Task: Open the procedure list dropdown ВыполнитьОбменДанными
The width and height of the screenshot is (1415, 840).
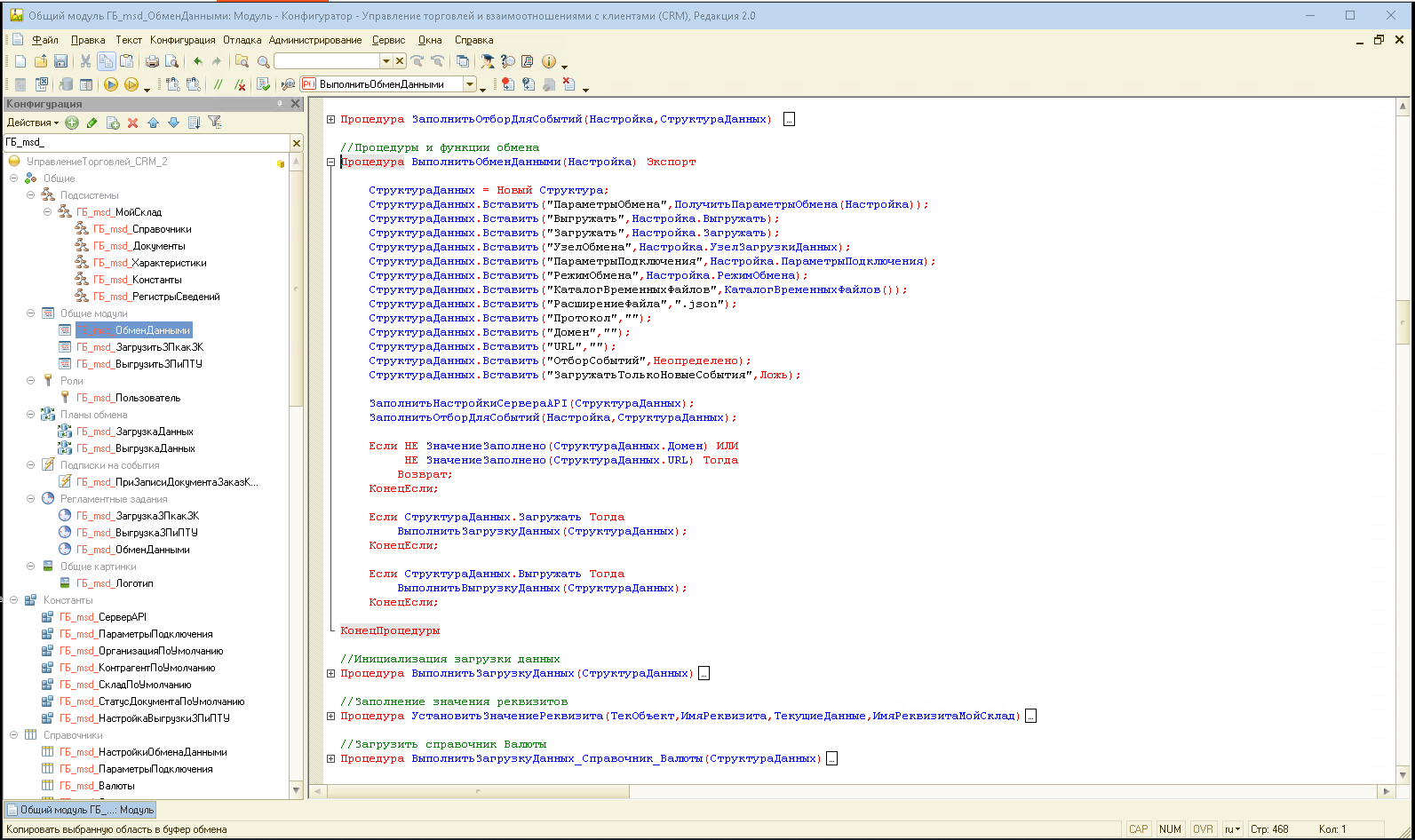Action: 470,84
